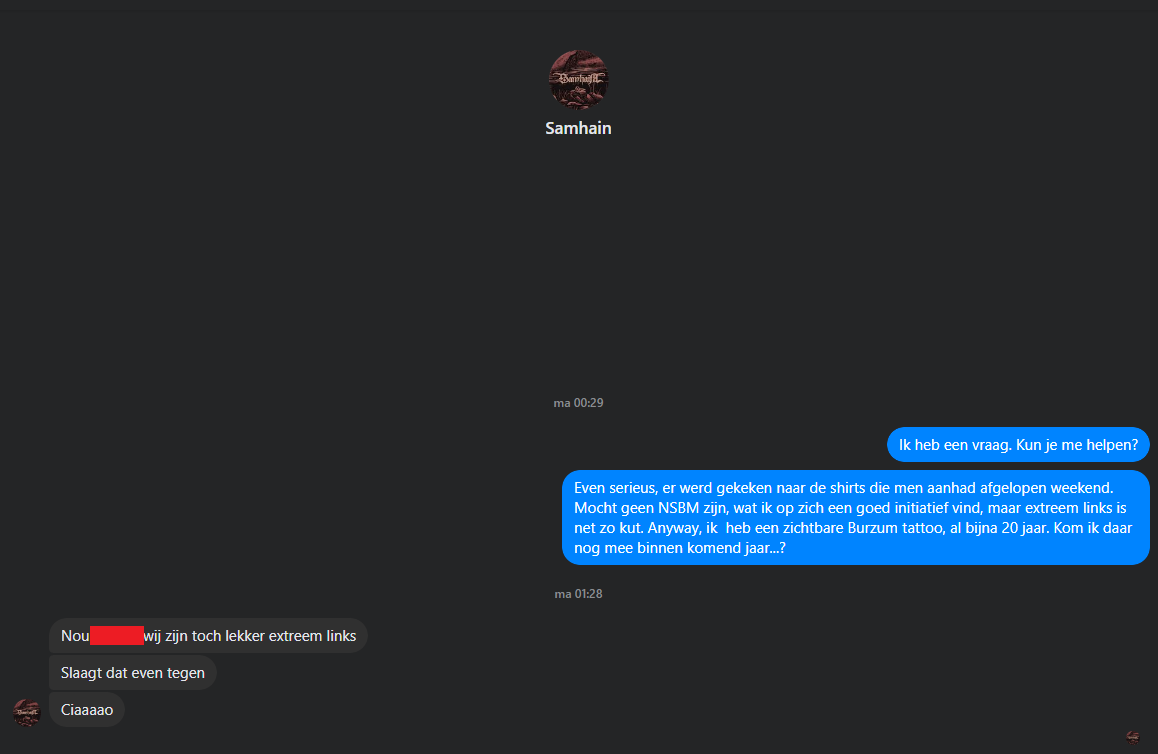
Task: Click the word Anyway in the blue message
Action: pos(671,528)
